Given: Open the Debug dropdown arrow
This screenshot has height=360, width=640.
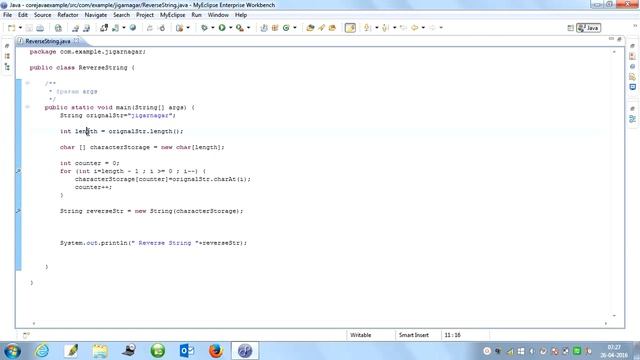Looking at the screenshot, I should point(213,28).
